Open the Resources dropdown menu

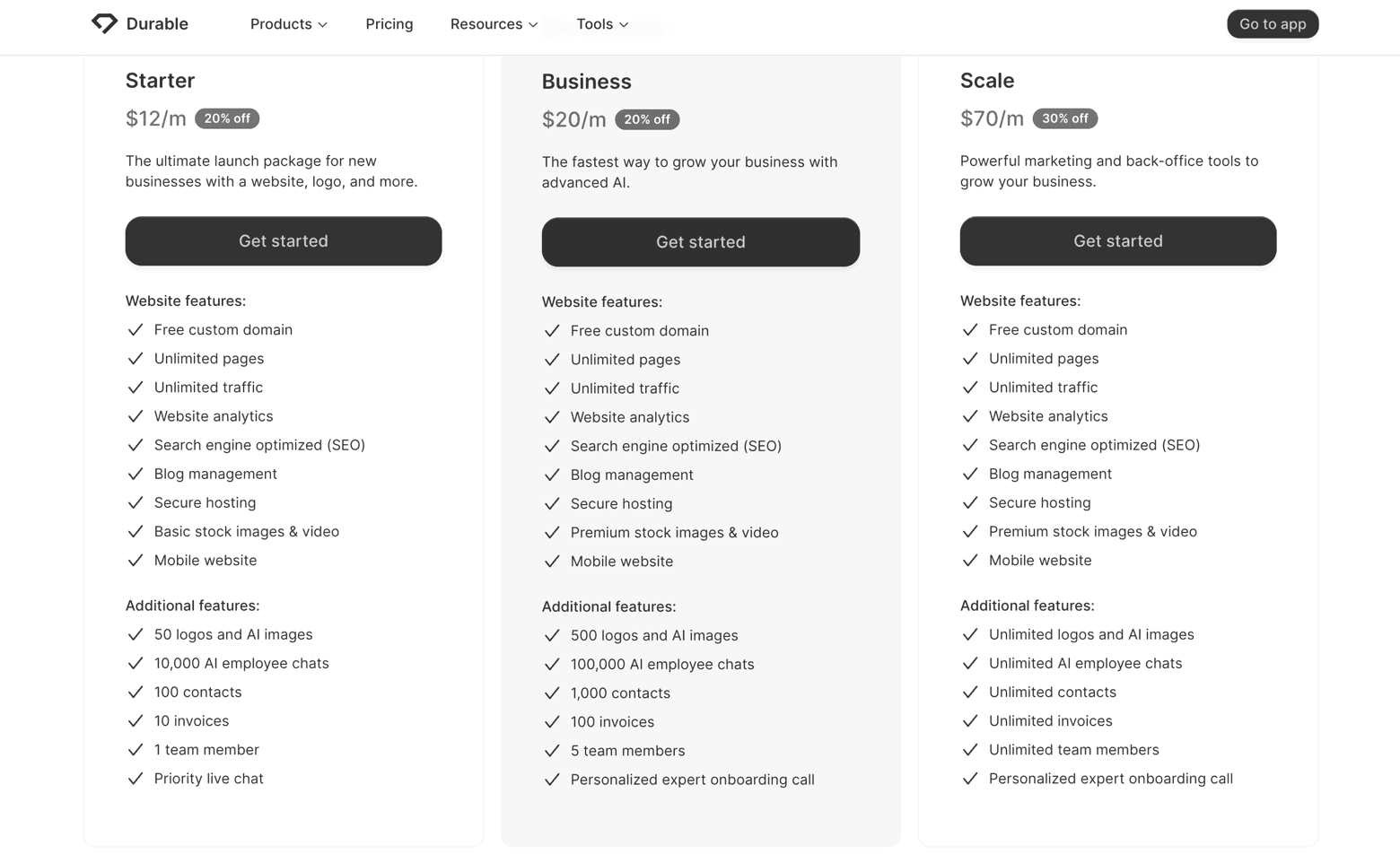[494, 24]
